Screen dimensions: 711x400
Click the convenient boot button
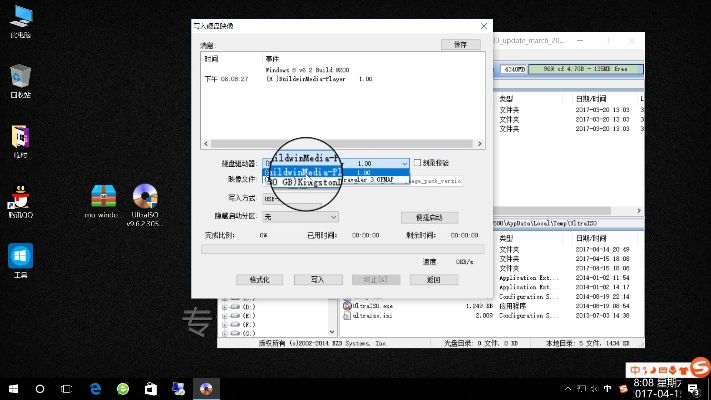tap(429, 218)
